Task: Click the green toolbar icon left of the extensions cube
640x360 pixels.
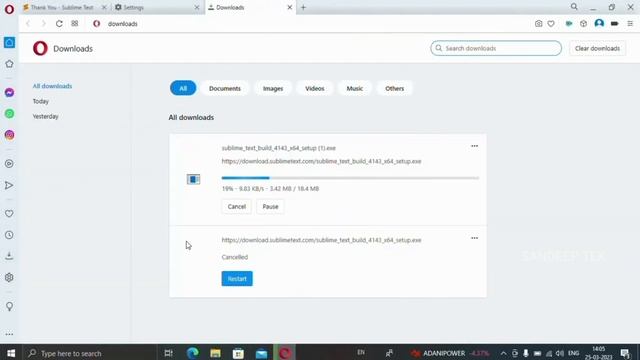Action: coord(569,24)
